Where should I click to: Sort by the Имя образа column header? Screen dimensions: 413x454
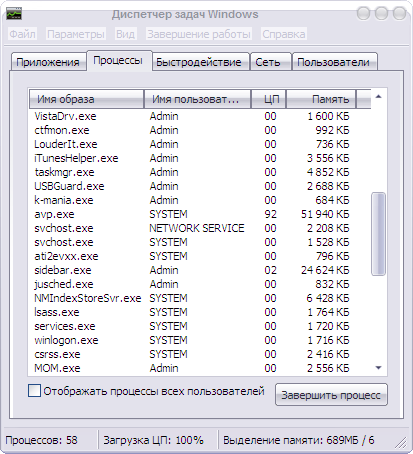[x=87, y=99]
